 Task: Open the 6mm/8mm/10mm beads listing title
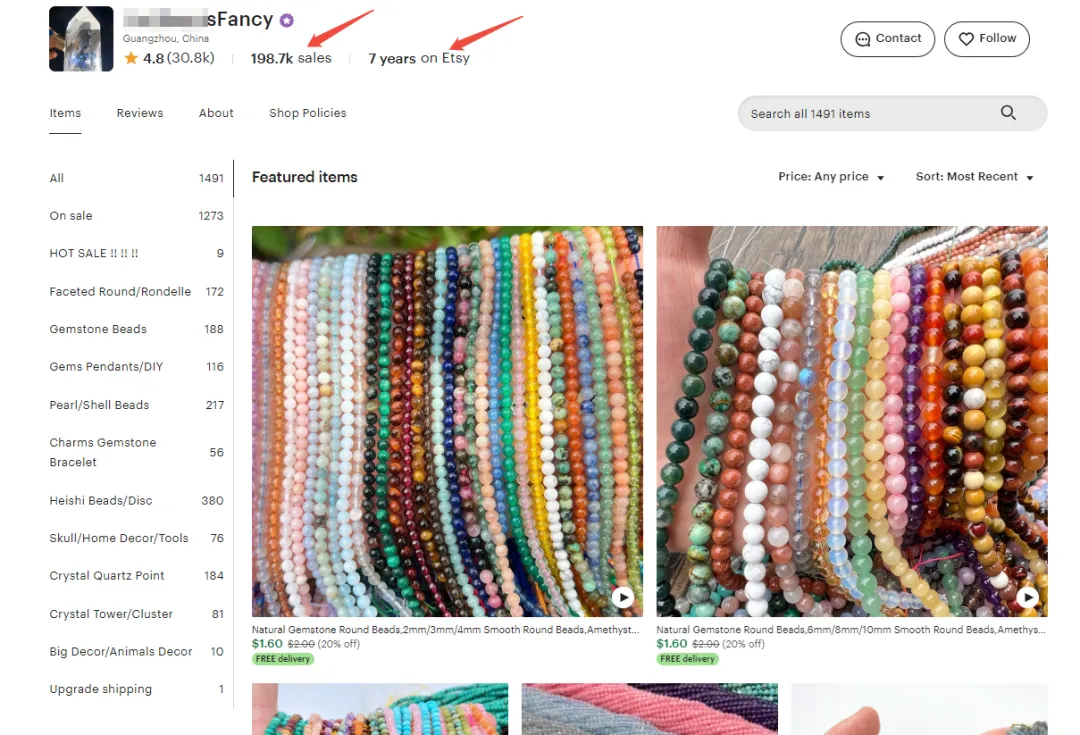tap(851, 630)
